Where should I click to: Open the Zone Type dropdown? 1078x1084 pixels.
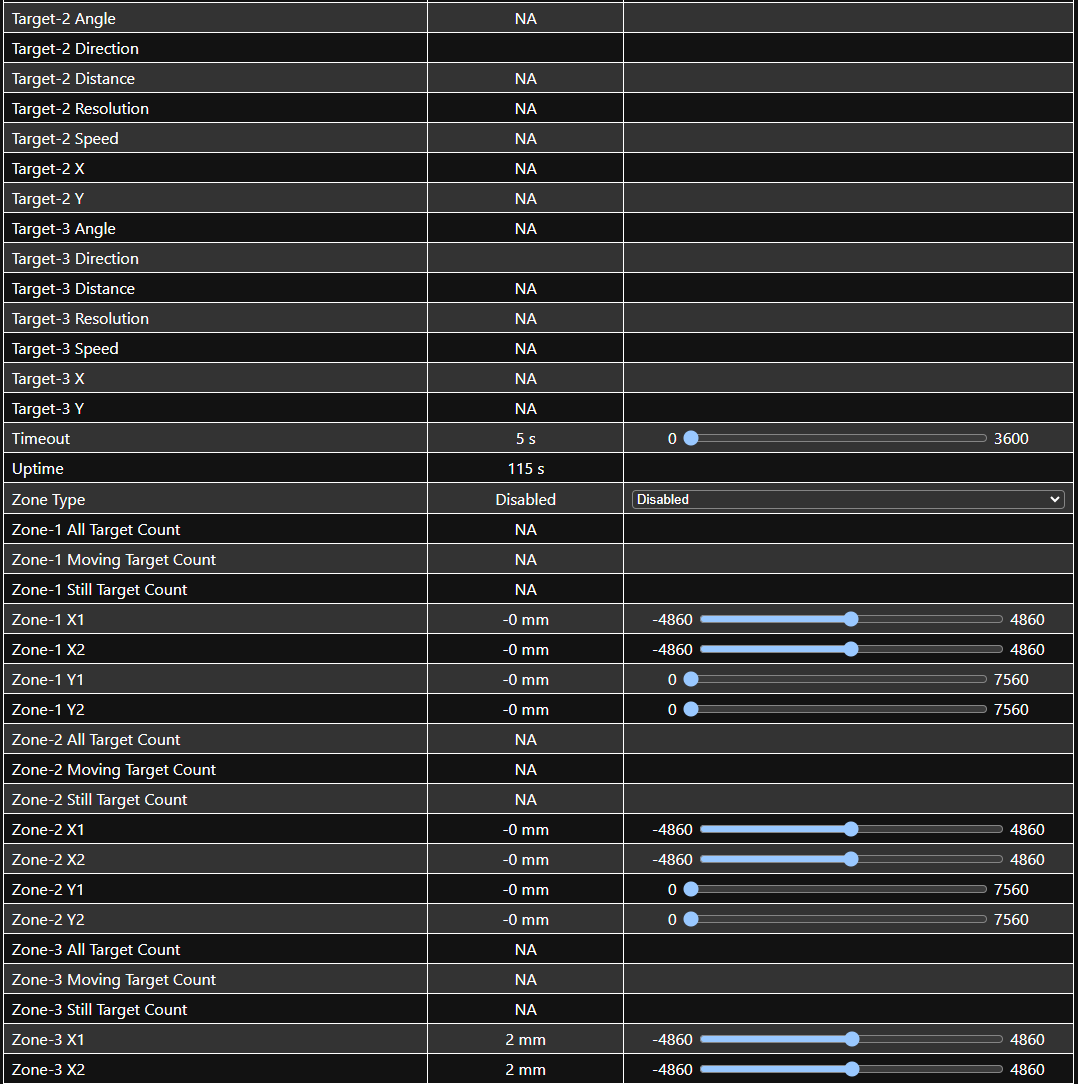point(847,499)
